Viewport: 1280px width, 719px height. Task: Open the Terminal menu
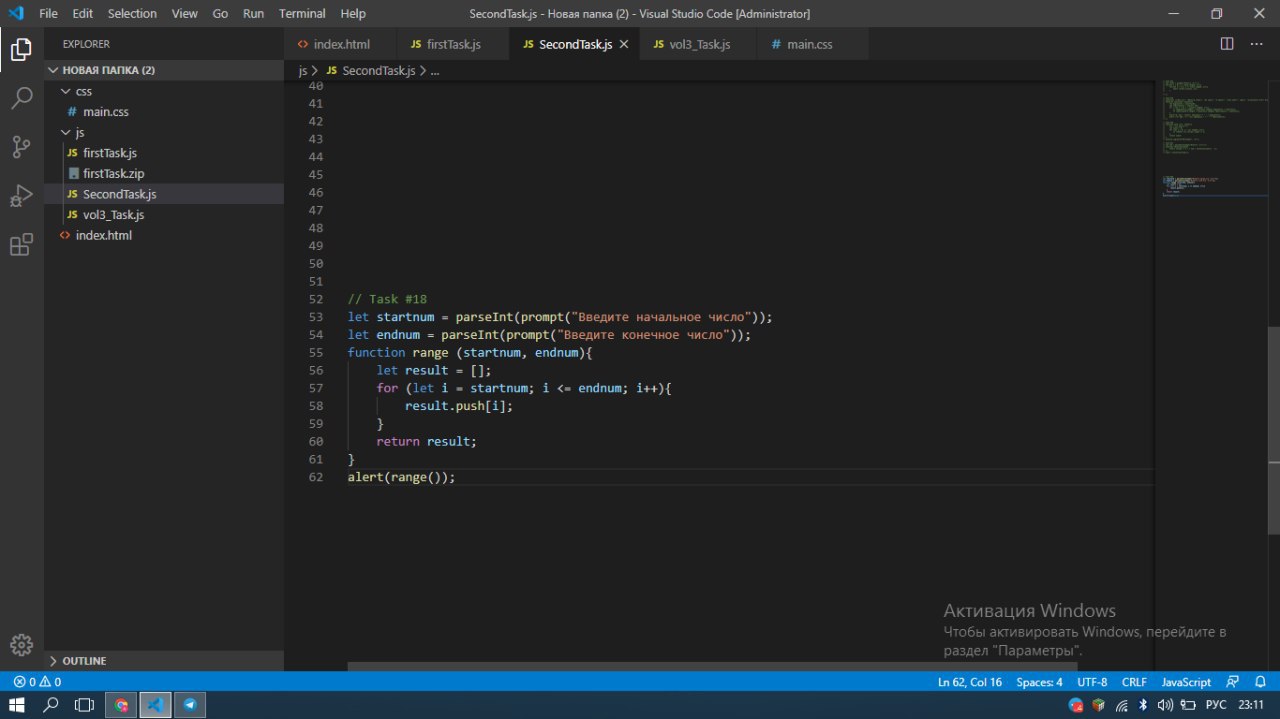pos(302,14)
